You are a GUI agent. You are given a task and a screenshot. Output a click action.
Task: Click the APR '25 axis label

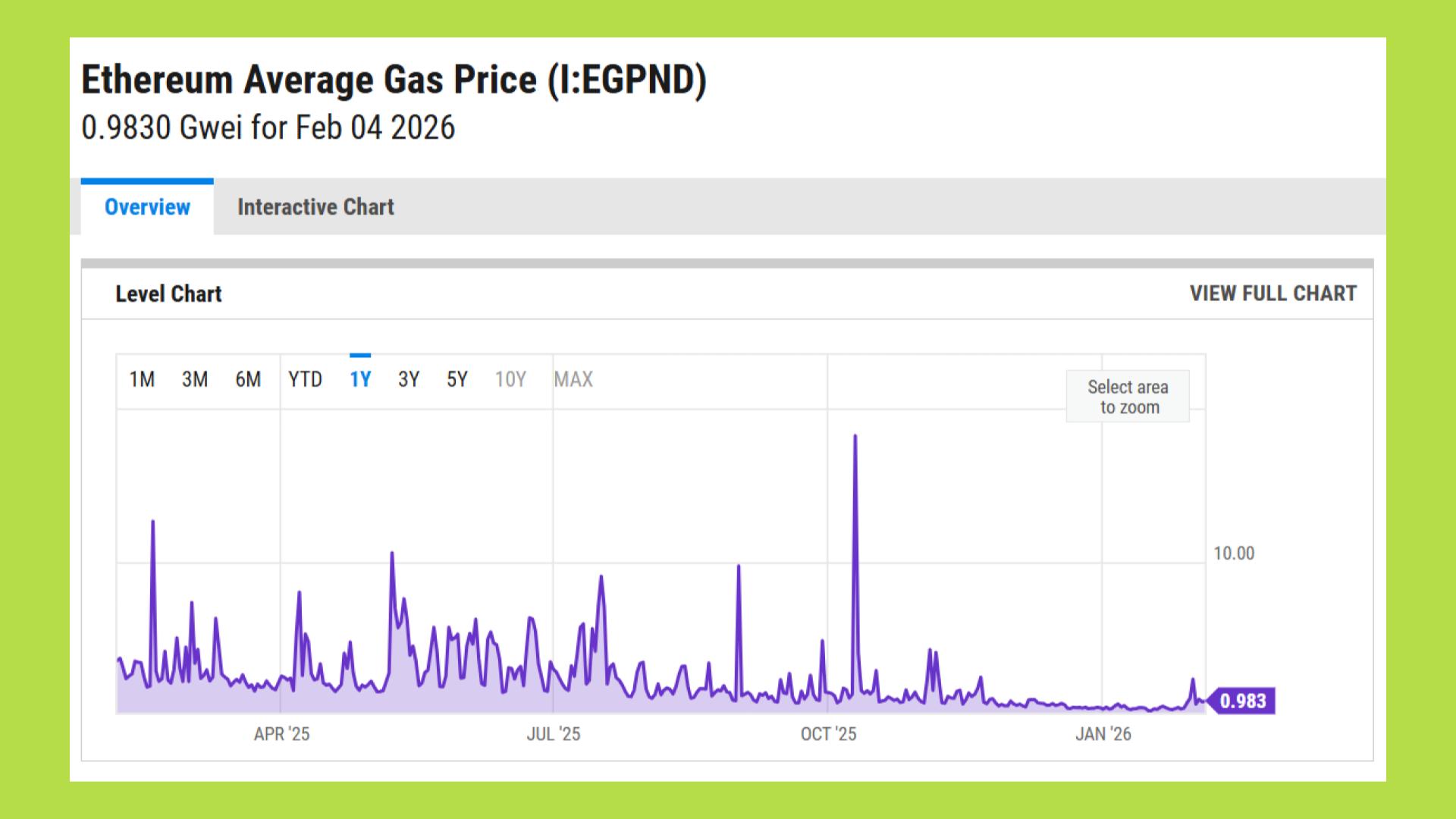click(281, 734)
